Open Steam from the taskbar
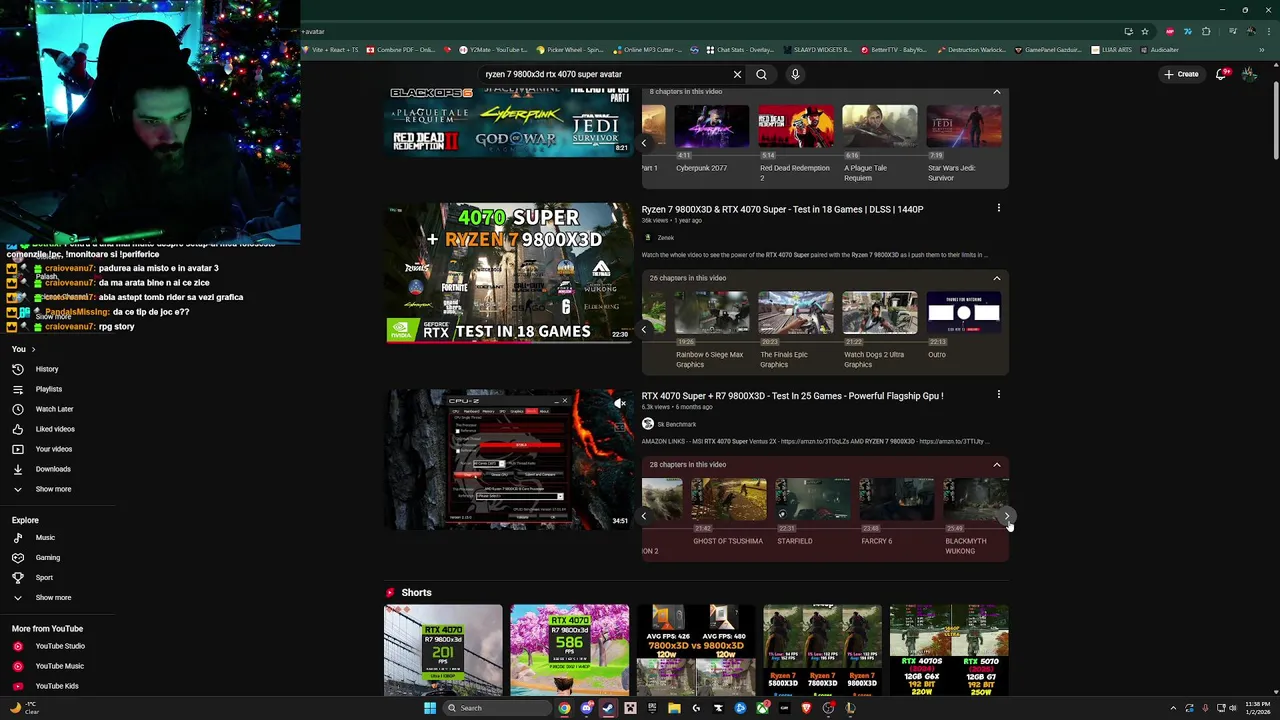1280x720 pixels. [608, 708]
